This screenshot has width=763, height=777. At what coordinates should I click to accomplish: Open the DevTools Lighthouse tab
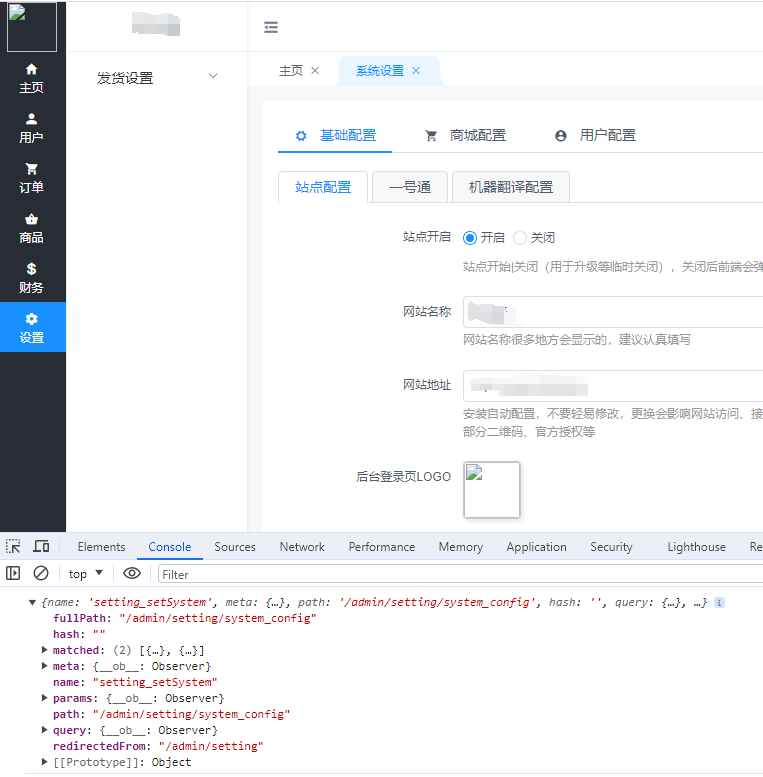tap(696, 547)
